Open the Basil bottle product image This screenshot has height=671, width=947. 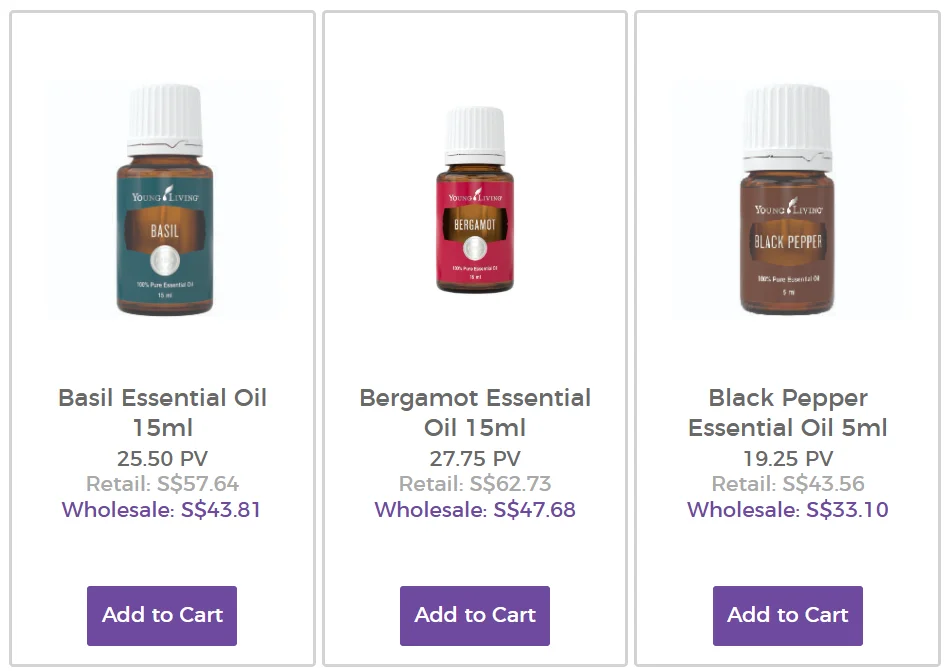click(164, 200)
